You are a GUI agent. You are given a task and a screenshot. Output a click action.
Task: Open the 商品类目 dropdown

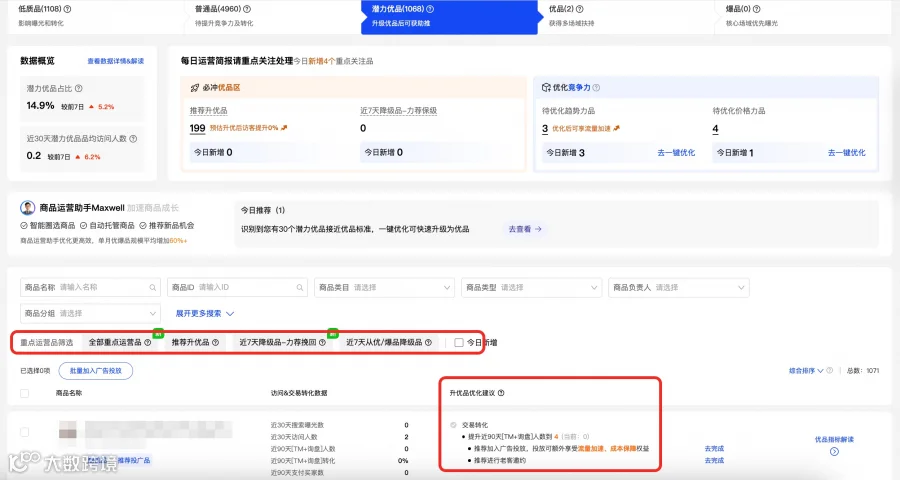click(384, 287)
